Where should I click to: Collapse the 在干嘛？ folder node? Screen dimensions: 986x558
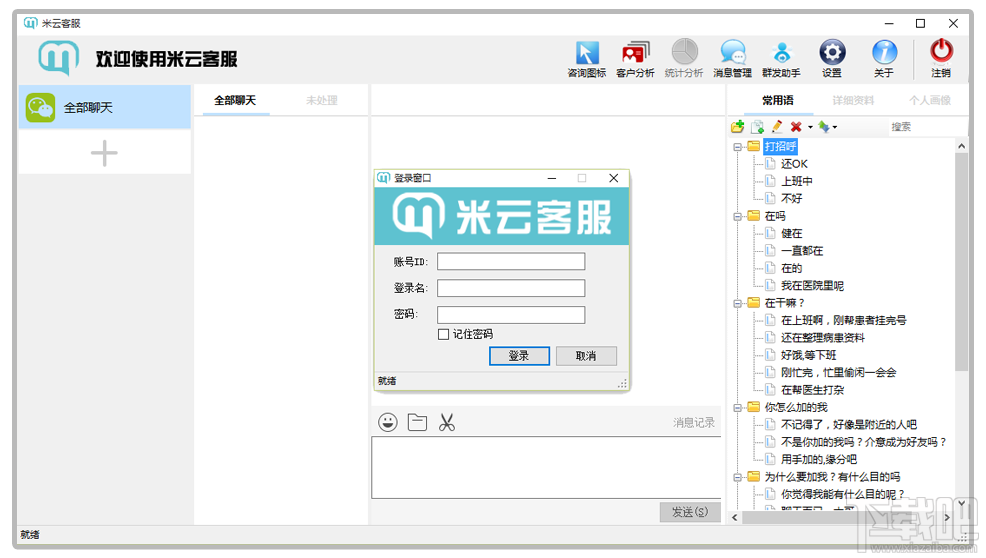point(738,303)
